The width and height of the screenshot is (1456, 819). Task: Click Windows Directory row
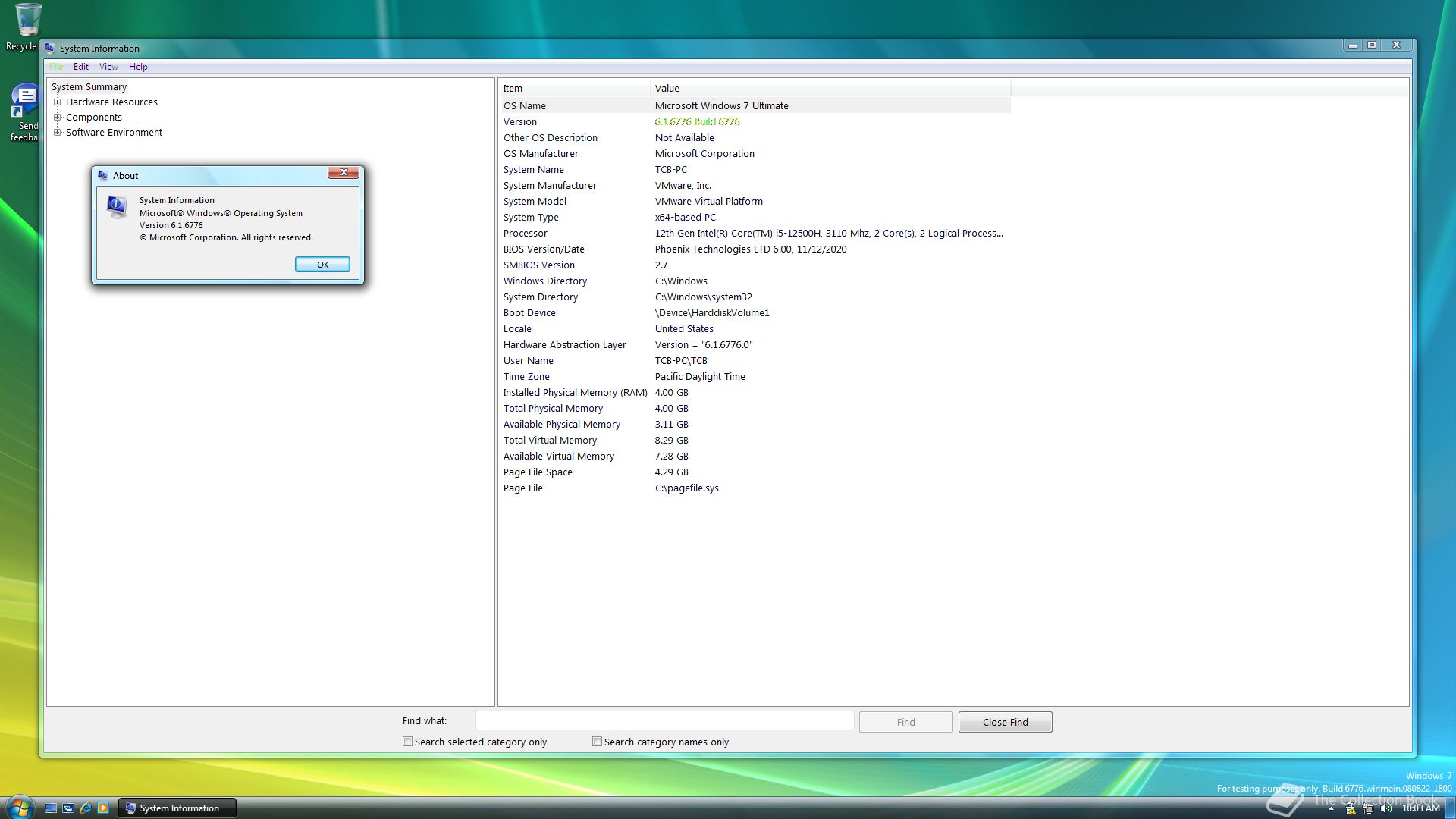pos(755,281)
